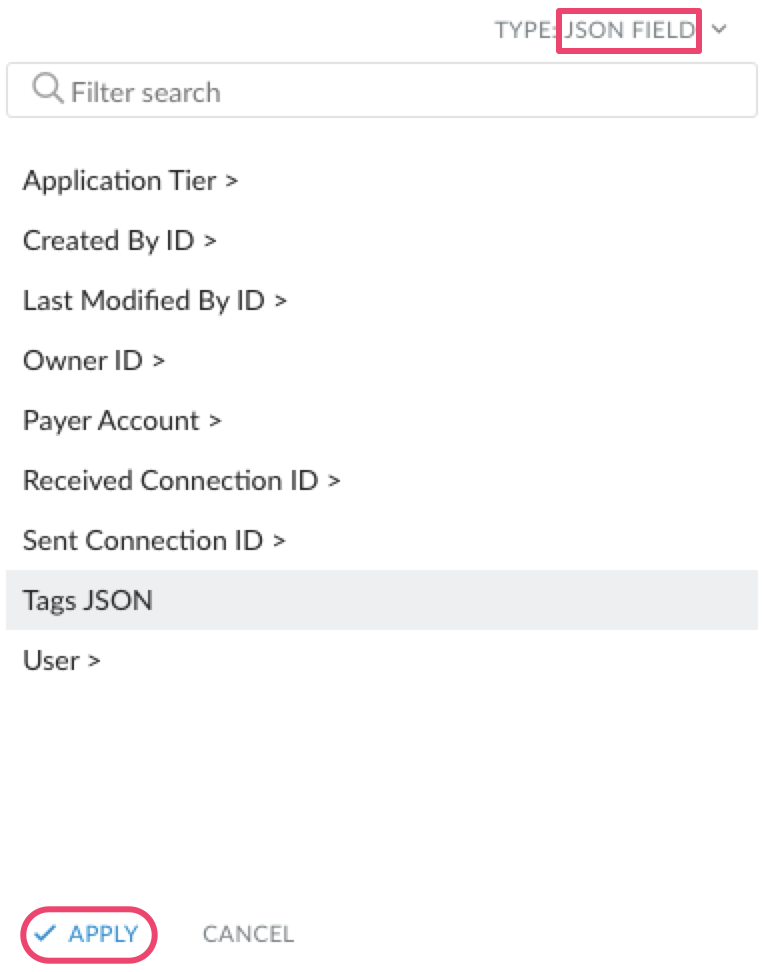Click the arrow next to Owner ID
Image resolution: width=768 pixels, height=972 pixels.
(159, 361)
